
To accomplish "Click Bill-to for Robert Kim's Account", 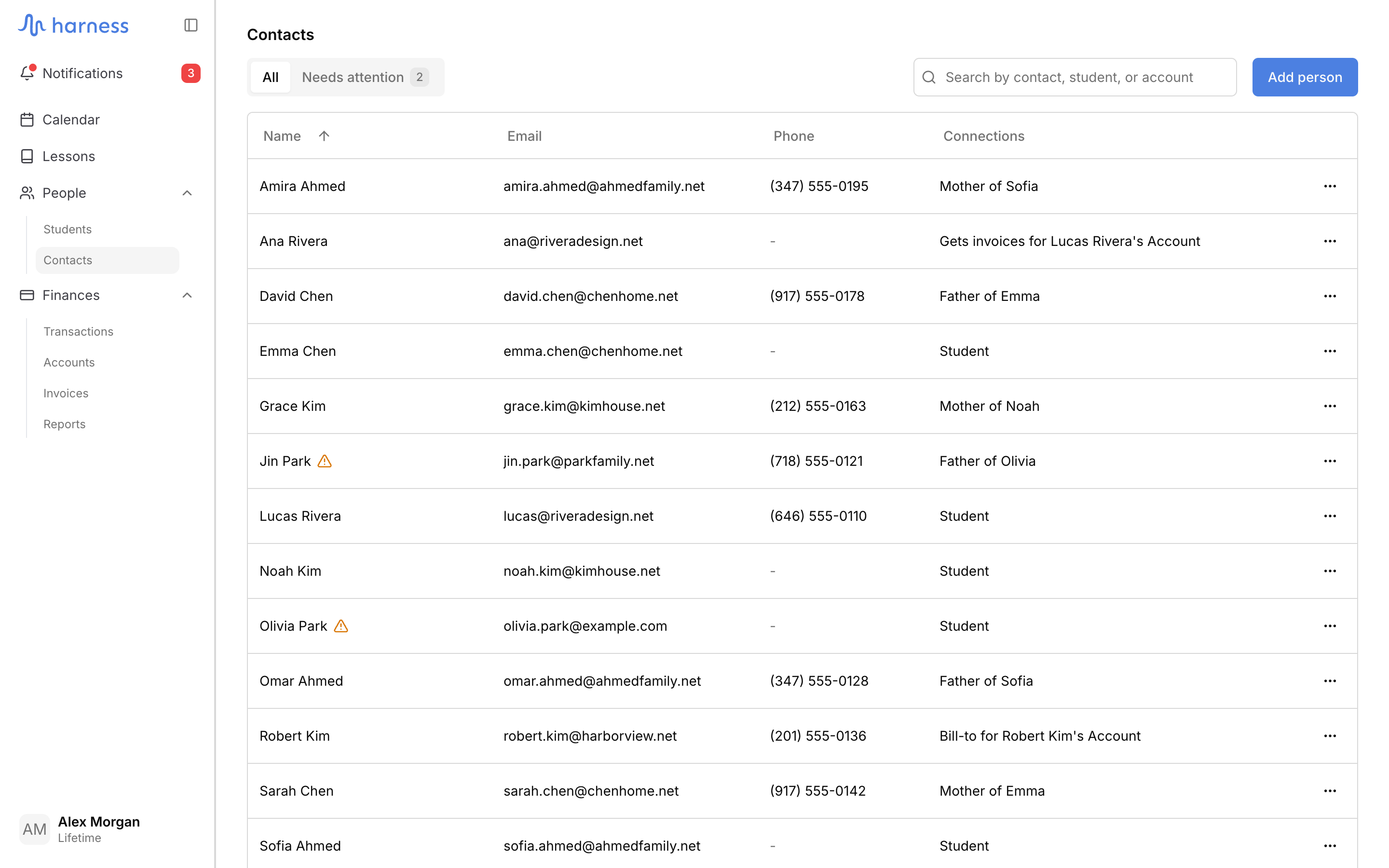I will [1040, 736].
